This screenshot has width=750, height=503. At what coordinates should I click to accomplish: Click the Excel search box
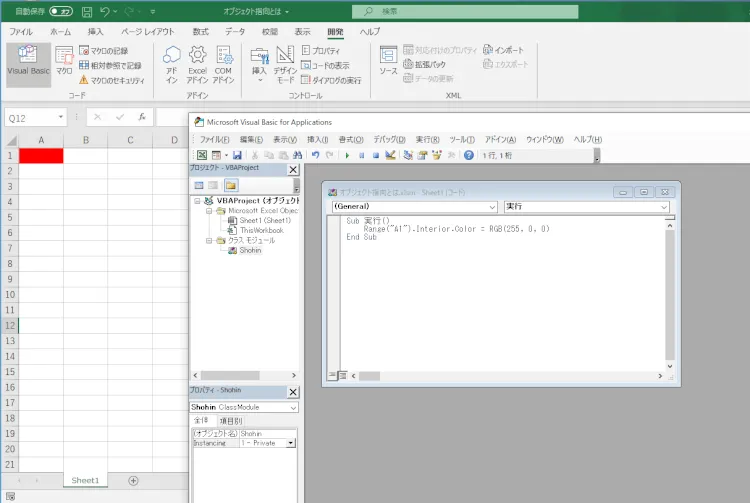(465, 11)
